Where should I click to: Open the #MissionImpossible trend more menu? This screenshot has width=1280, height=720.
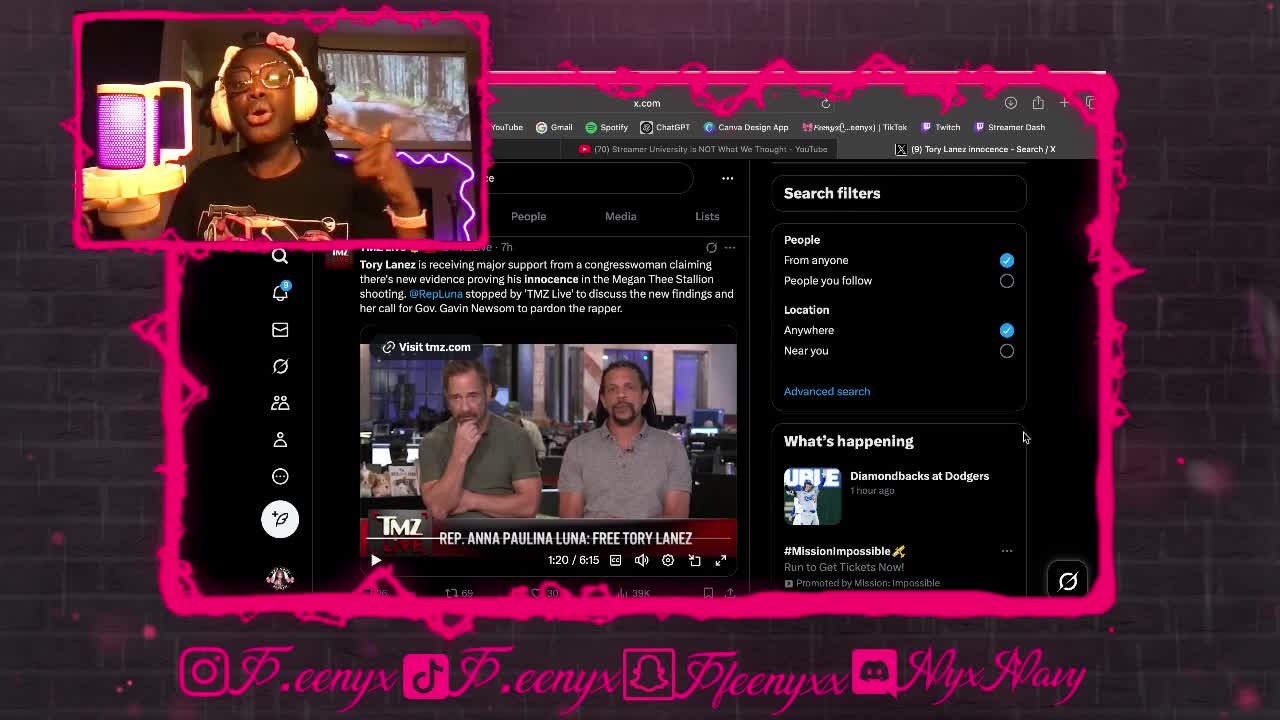(1007, 551)
